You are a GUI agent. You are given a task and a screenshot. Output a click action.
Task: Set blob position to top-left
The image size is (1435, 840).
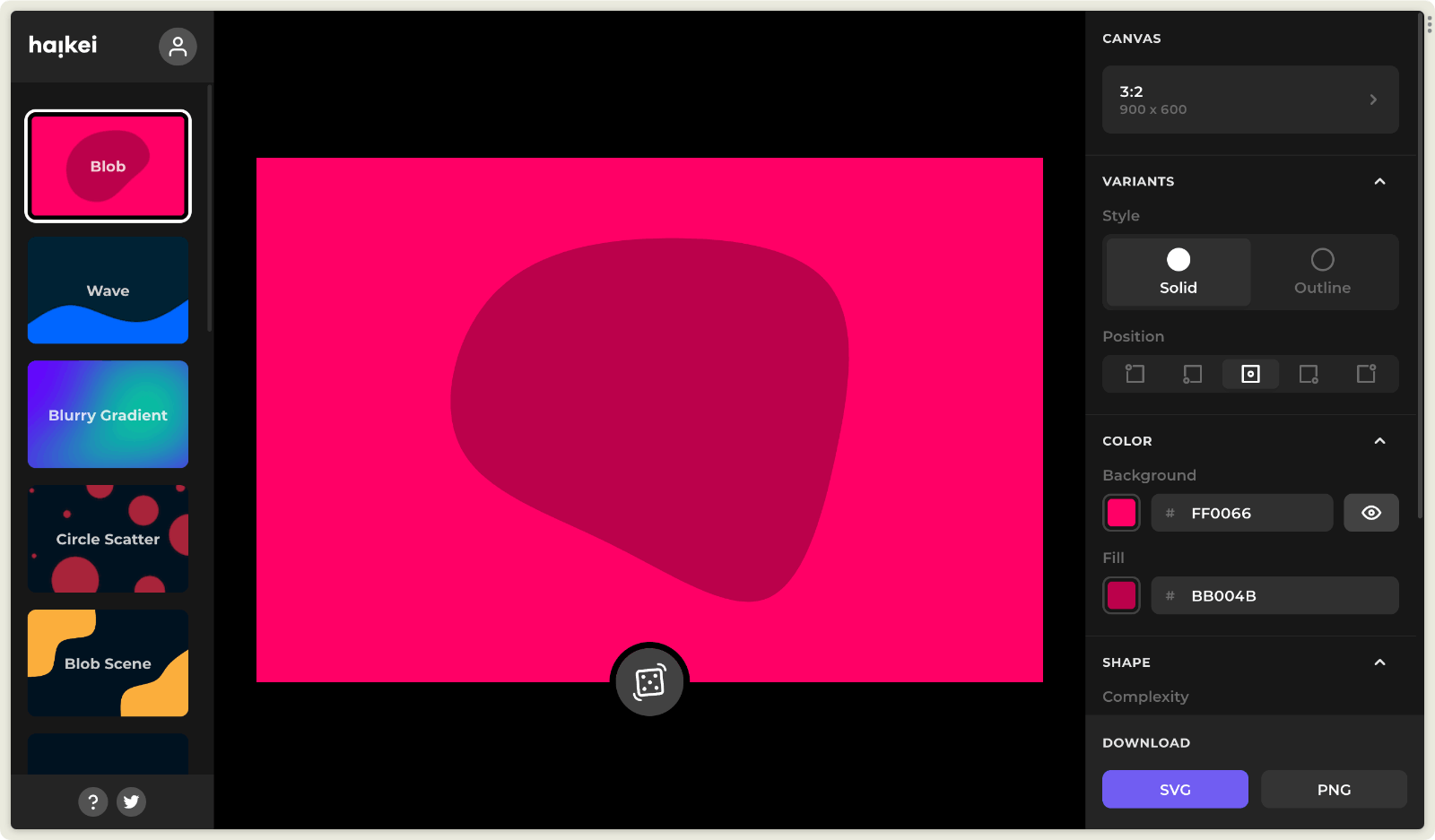1135,374
